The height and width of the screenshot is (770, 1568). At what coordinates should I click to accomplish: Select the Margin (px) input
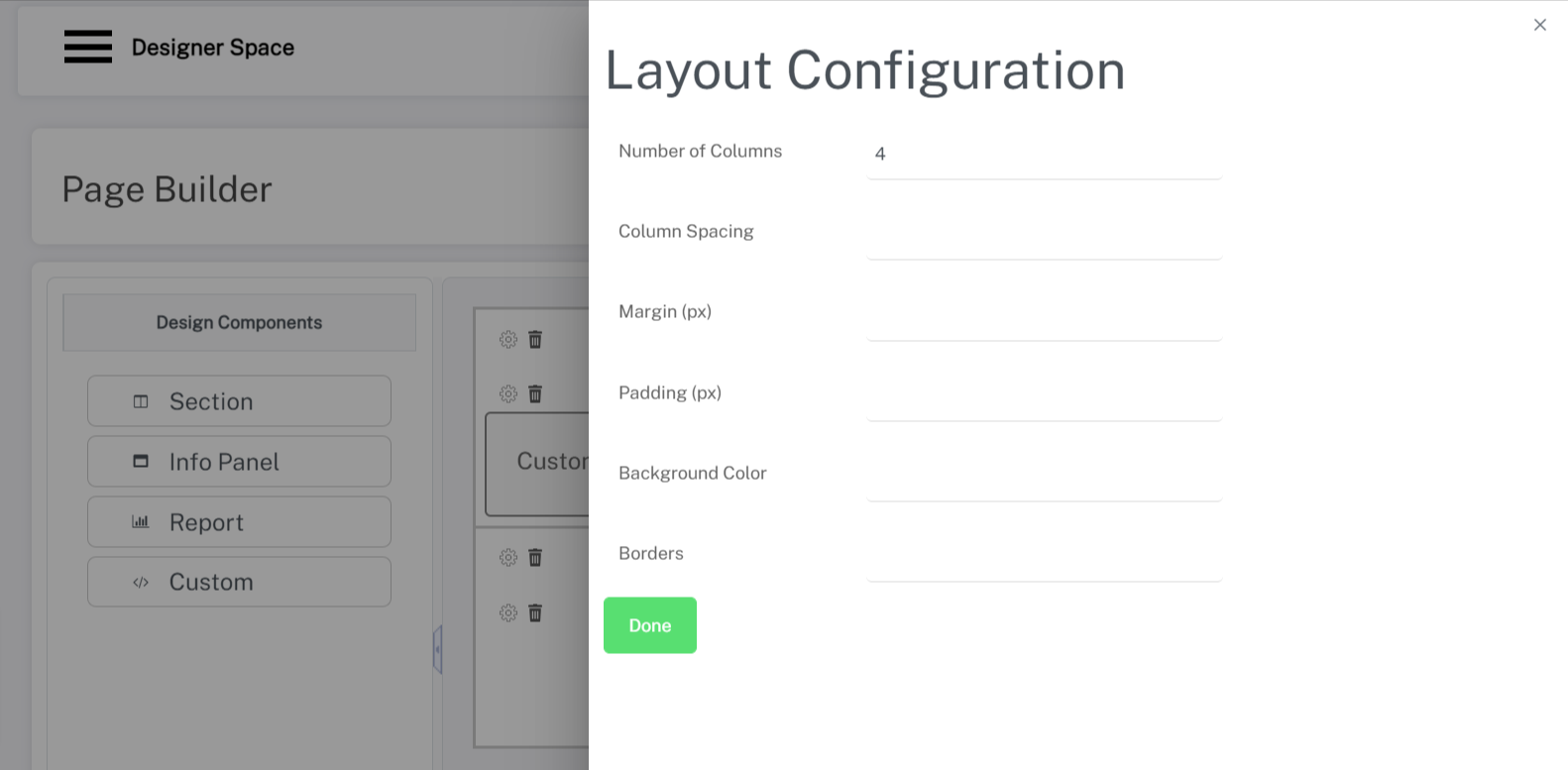pyautogui.click(x=1044, y=315)
